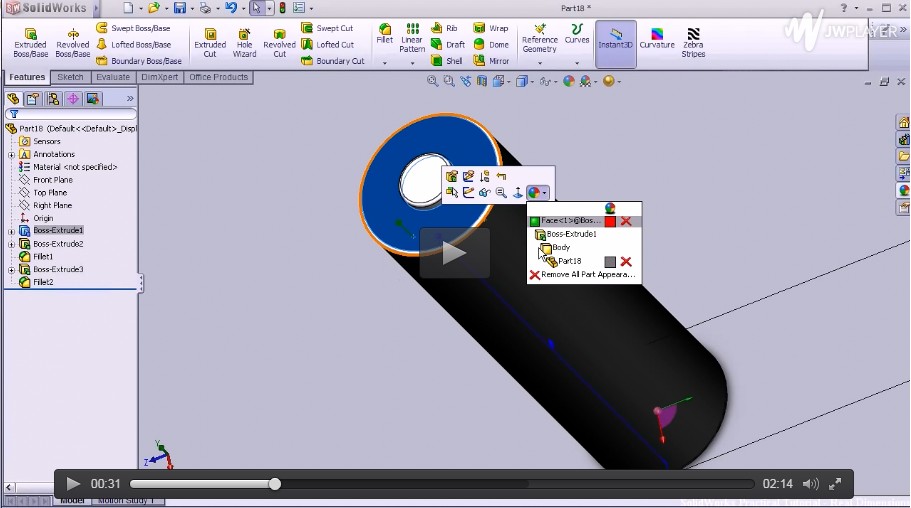Switch to PropertyManager panel tab

click(x=33, y=99)
